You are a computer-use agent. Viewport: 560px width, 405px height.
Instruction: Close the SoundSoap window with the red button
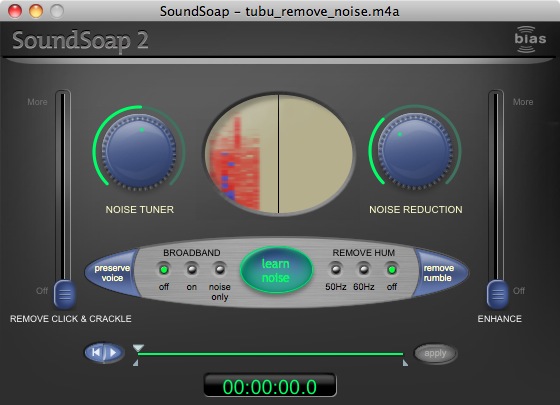[15, 11]
